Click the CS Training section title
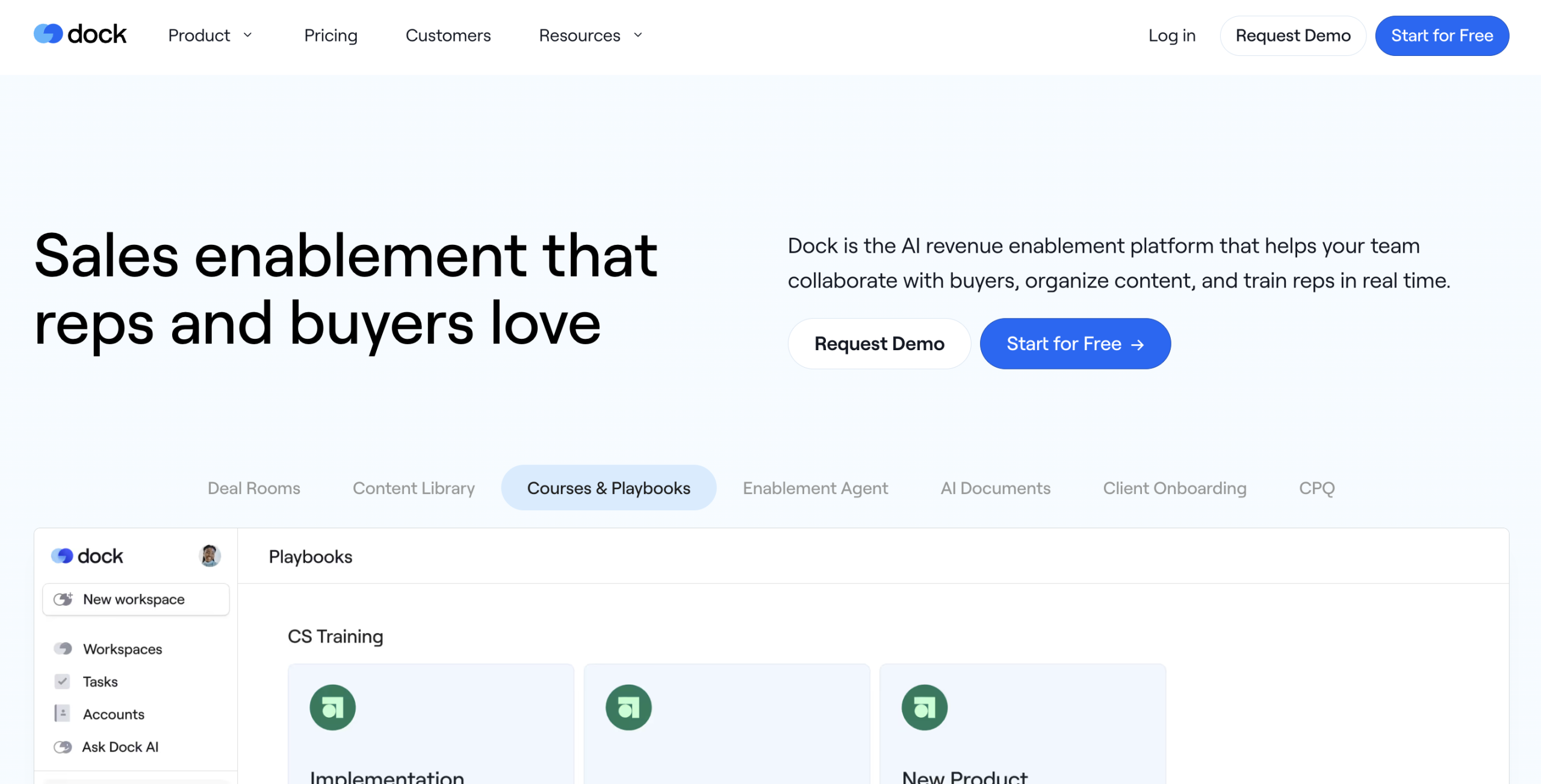The height and width of the screenshot is (784, 1541). tap(335, 637)
